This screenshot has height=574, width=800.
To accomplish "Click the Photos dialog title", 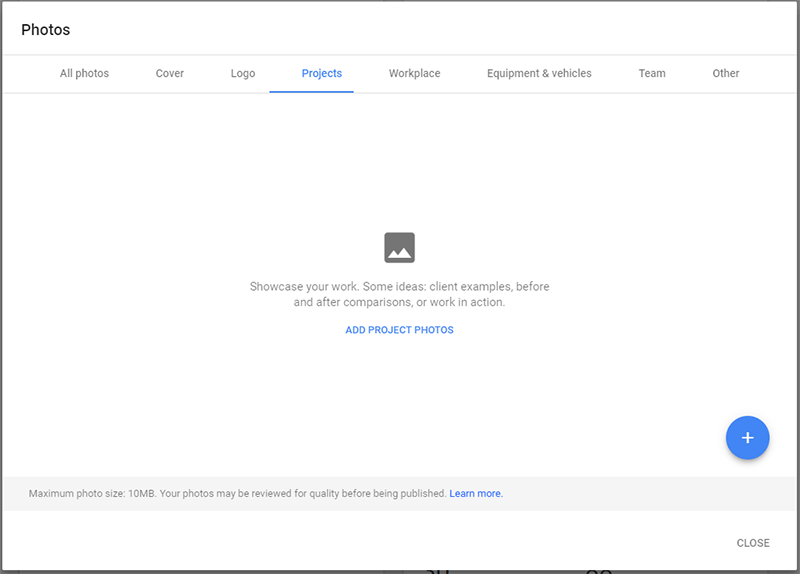I will (46, 30).
